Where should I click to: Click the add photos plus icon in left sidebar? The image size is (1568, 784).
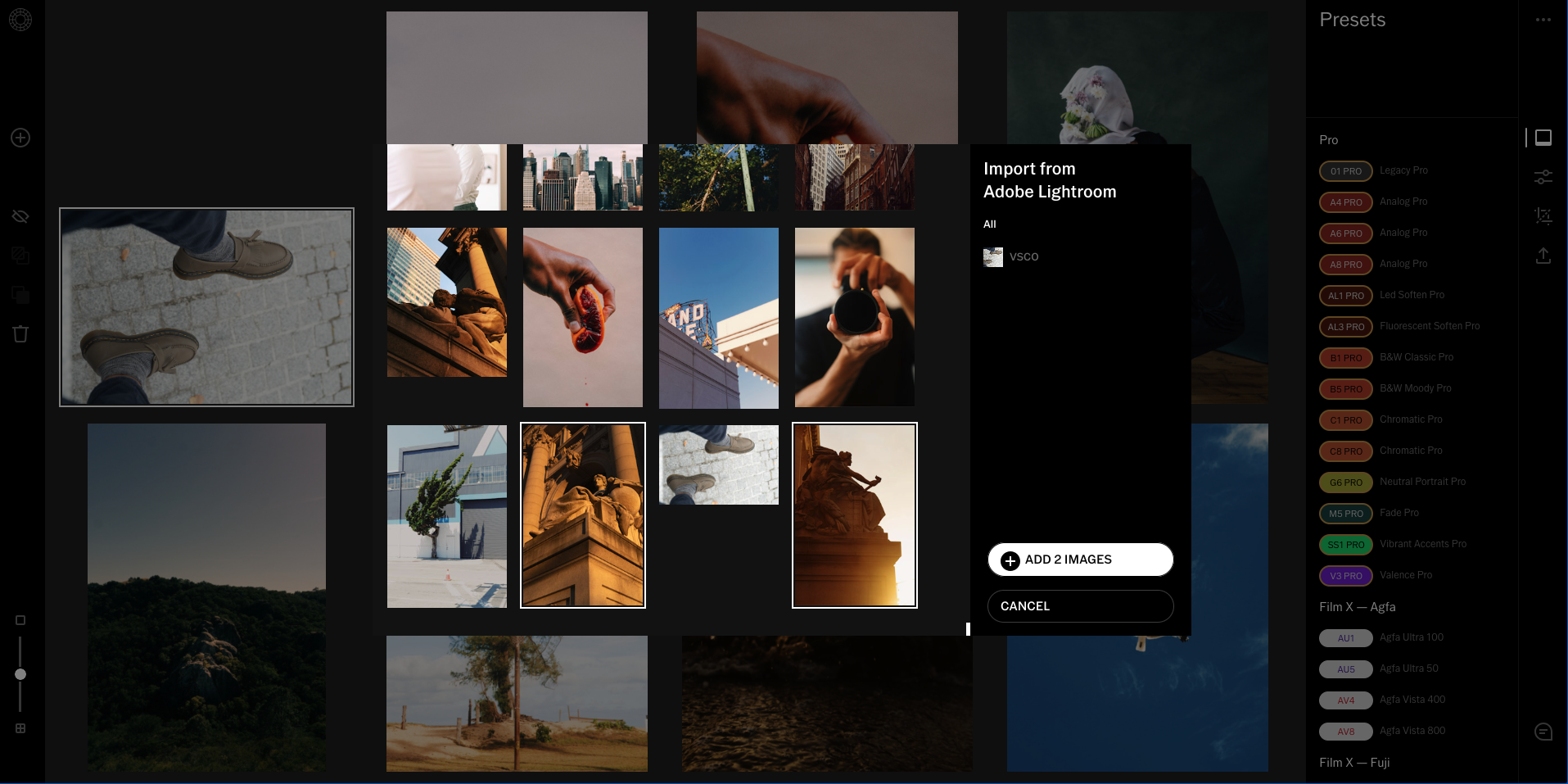(x=20, y=138)
